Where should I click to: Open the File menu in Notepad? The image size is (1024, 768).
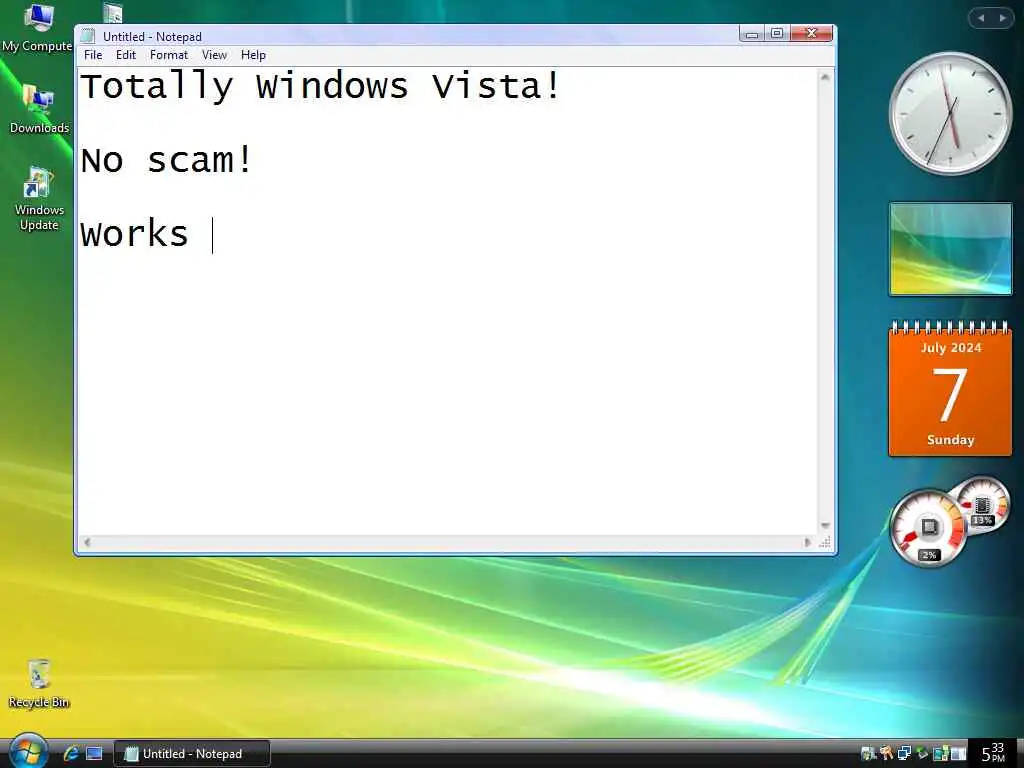93,55
